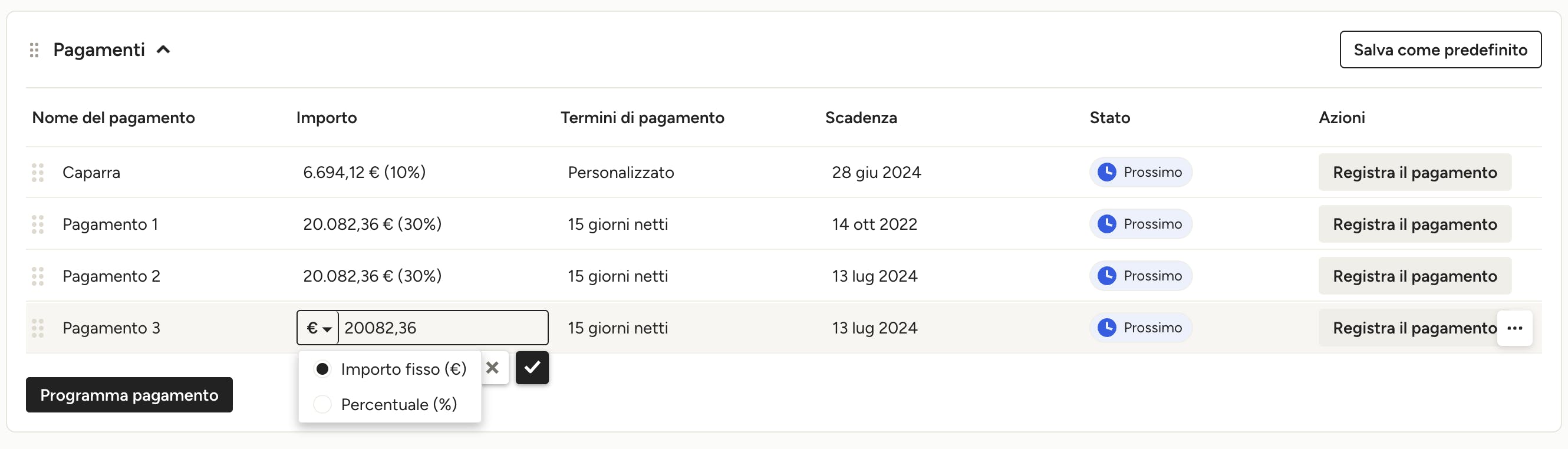
Task: Click the drag handle beside Pagamenti title
Action: tap(35, 50)
